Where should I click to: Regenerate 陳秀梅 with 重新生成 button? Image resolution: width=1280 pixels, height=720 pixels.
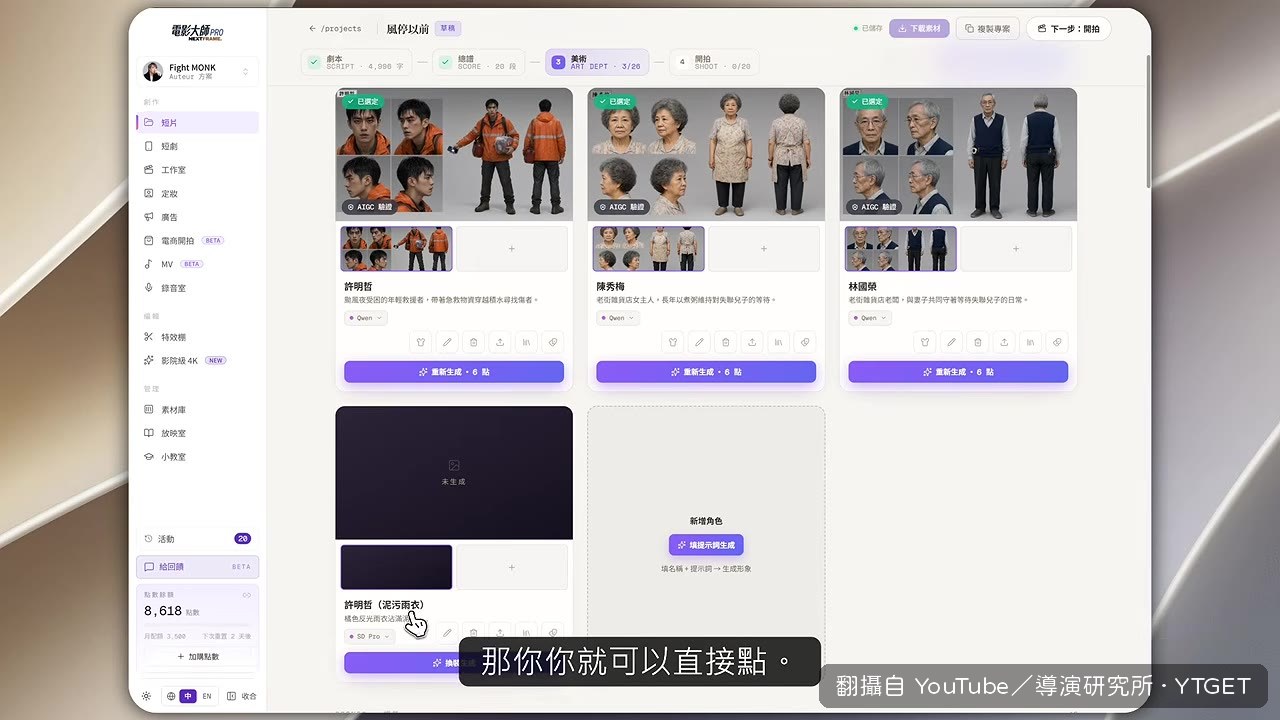pos(706,372)
